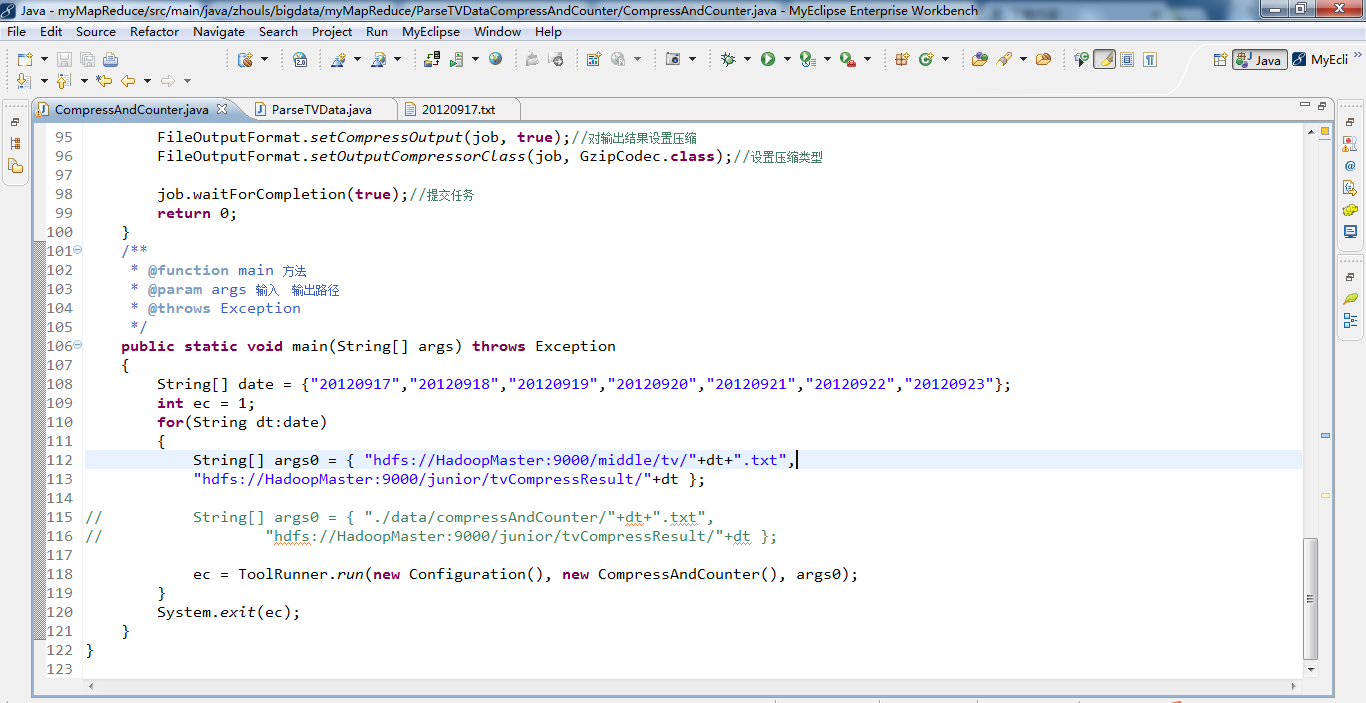Toggle Mark Occurrences highlighter button
This screenshot has height=703, width=1366.
pyautogui.click(x=1104, y=60)
